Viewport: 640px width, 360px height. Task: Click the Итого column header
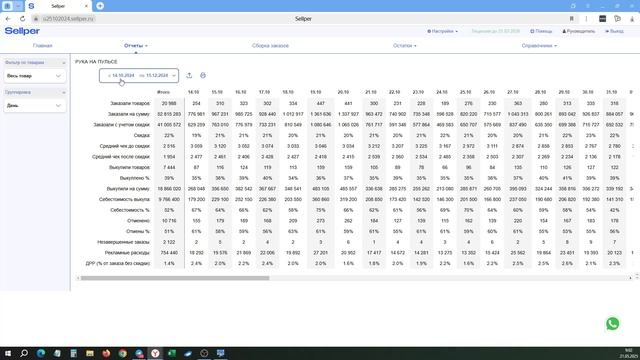[x=163, y=92]
